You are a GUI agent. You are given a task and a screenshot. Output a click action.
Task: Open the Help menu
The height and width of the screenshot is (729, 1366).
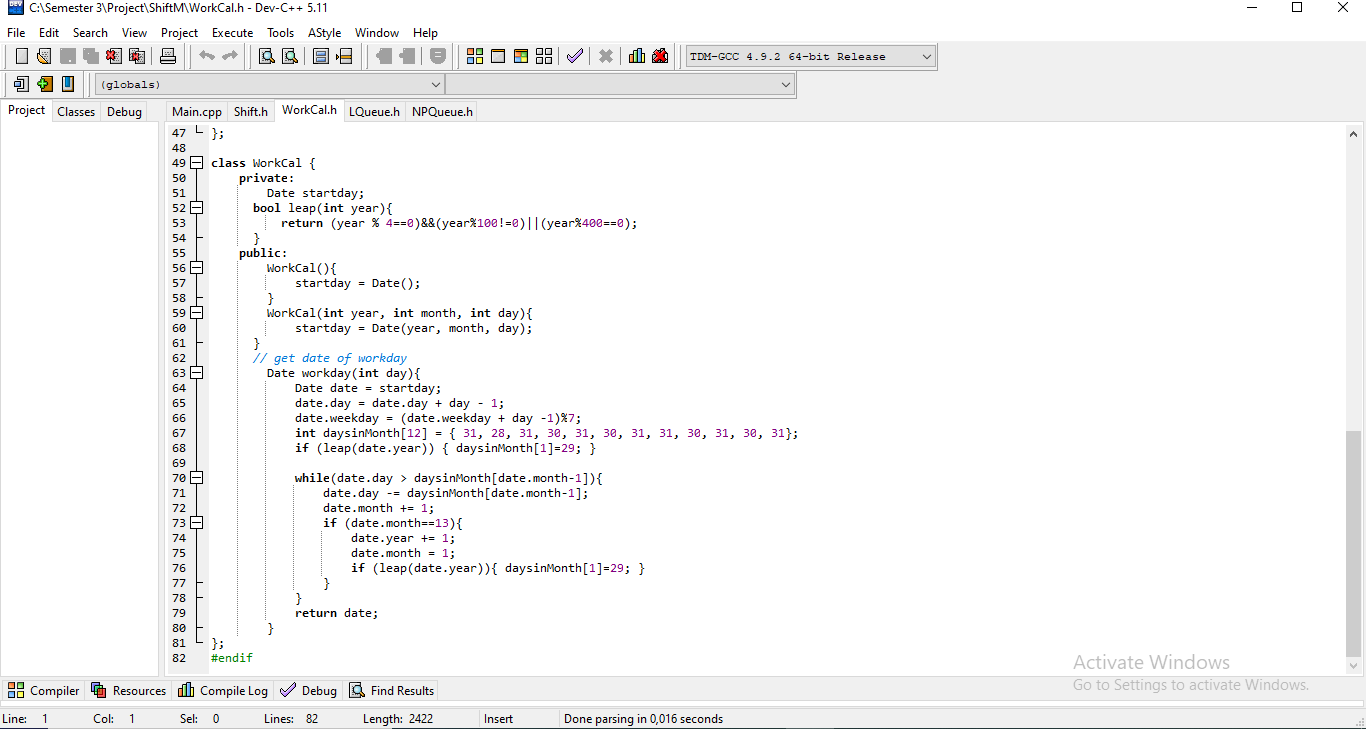(x=426, y=33)
